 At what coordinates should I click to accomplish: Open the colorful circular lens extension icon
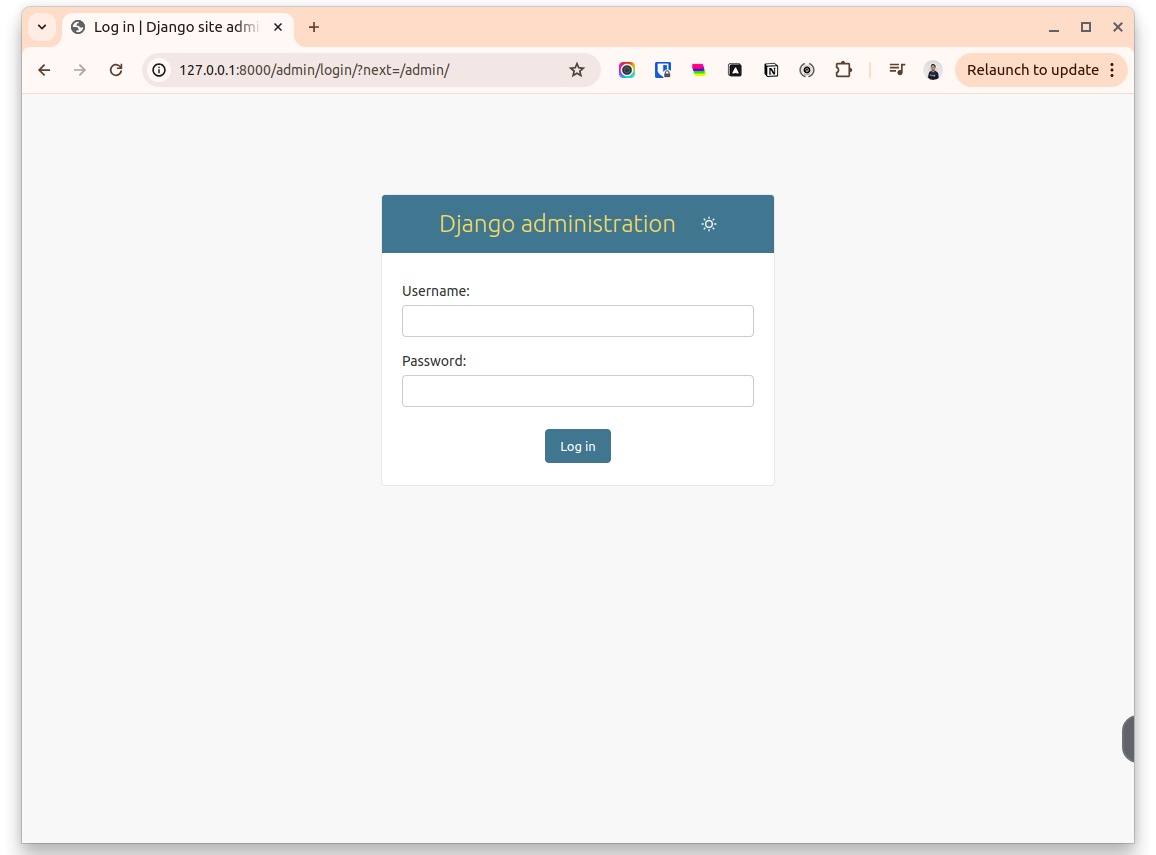[x=627, y=70]
